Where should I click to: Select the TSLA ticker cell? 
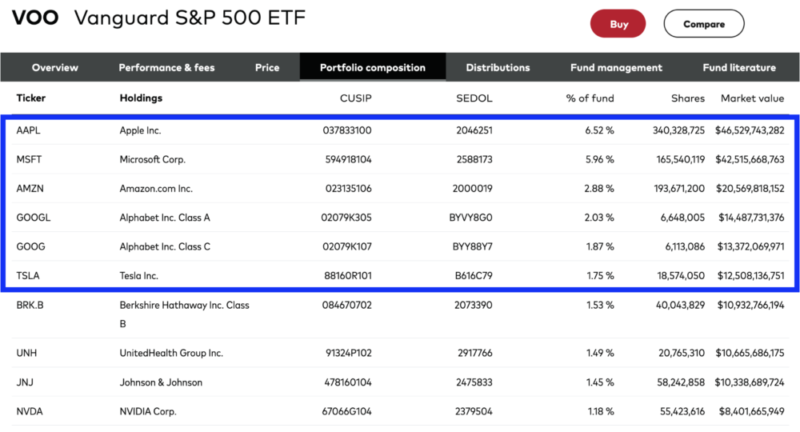[x=28, y=276]
